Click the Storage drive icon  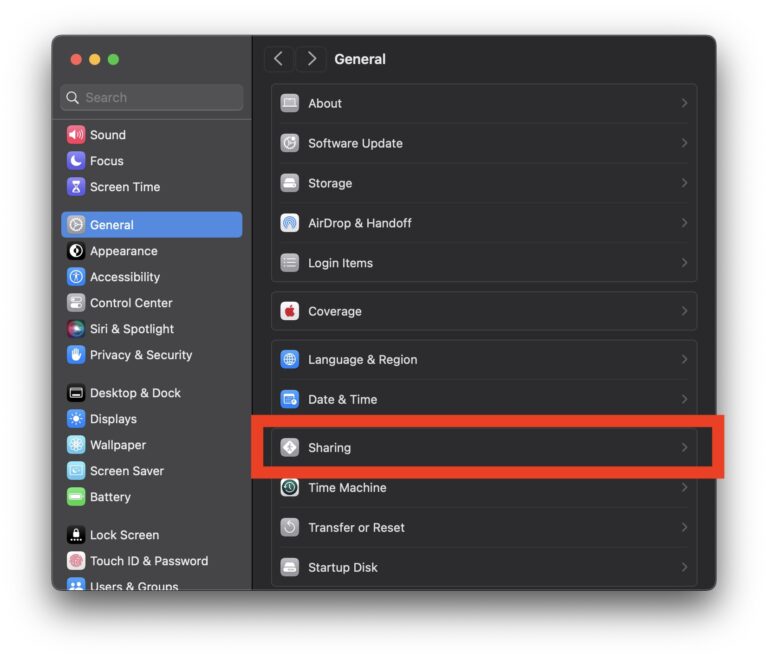pyautogui.click(x=289, y=183)
